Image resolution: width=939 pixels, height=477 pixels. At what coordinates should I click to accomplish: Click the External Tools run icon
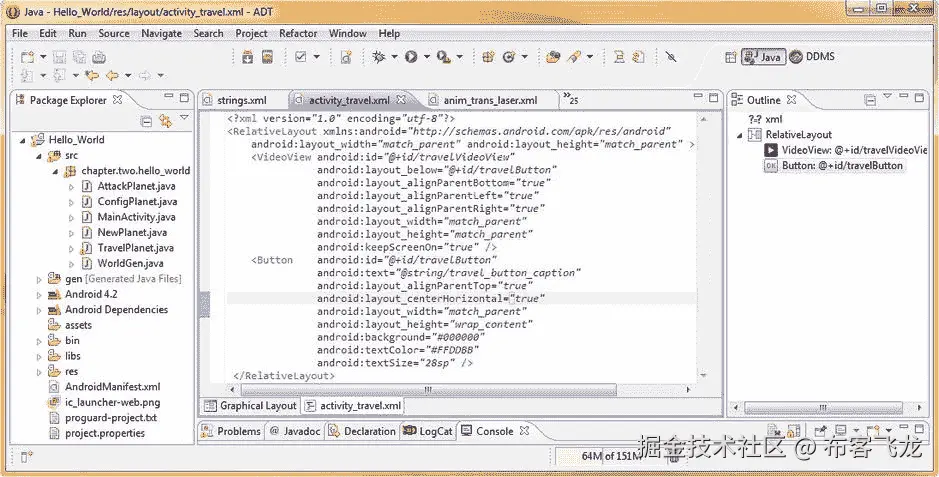443,57
